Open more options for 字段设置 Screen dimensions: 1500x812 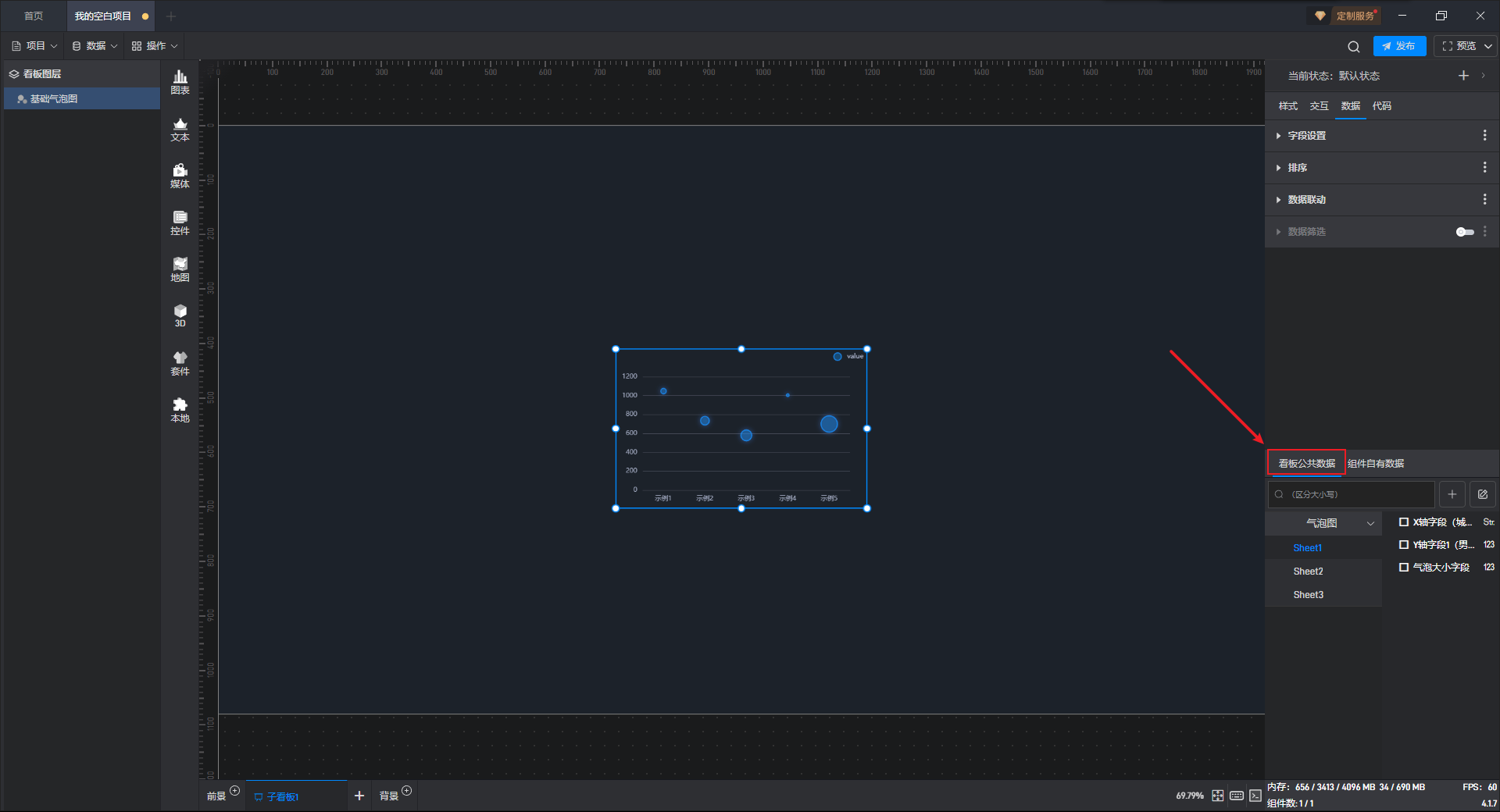[x=1484, y=136]
